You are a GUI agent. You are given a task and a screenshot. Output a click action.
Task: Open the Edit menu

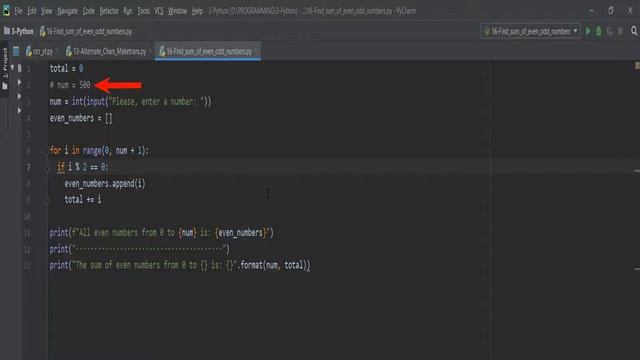pyautogui.click(x=32, y=11)
